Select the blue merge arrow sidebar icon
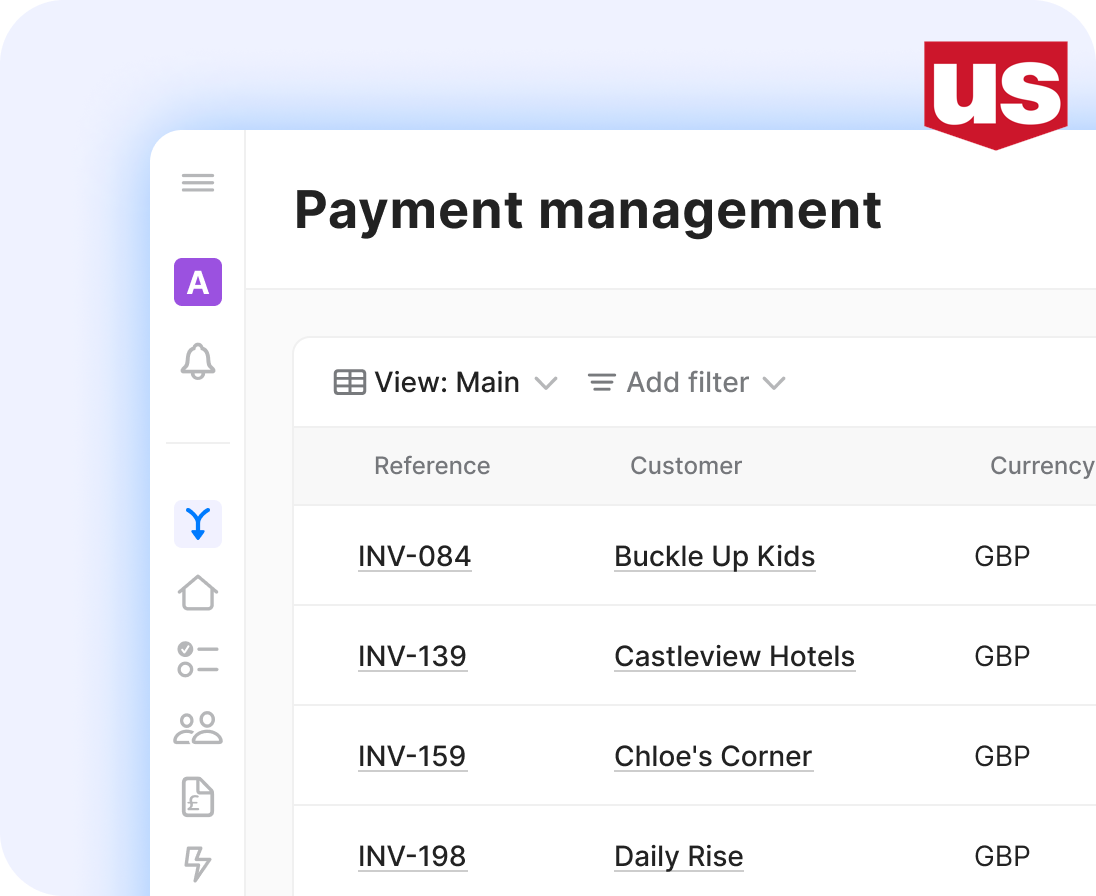 click(x=198, y=524)
